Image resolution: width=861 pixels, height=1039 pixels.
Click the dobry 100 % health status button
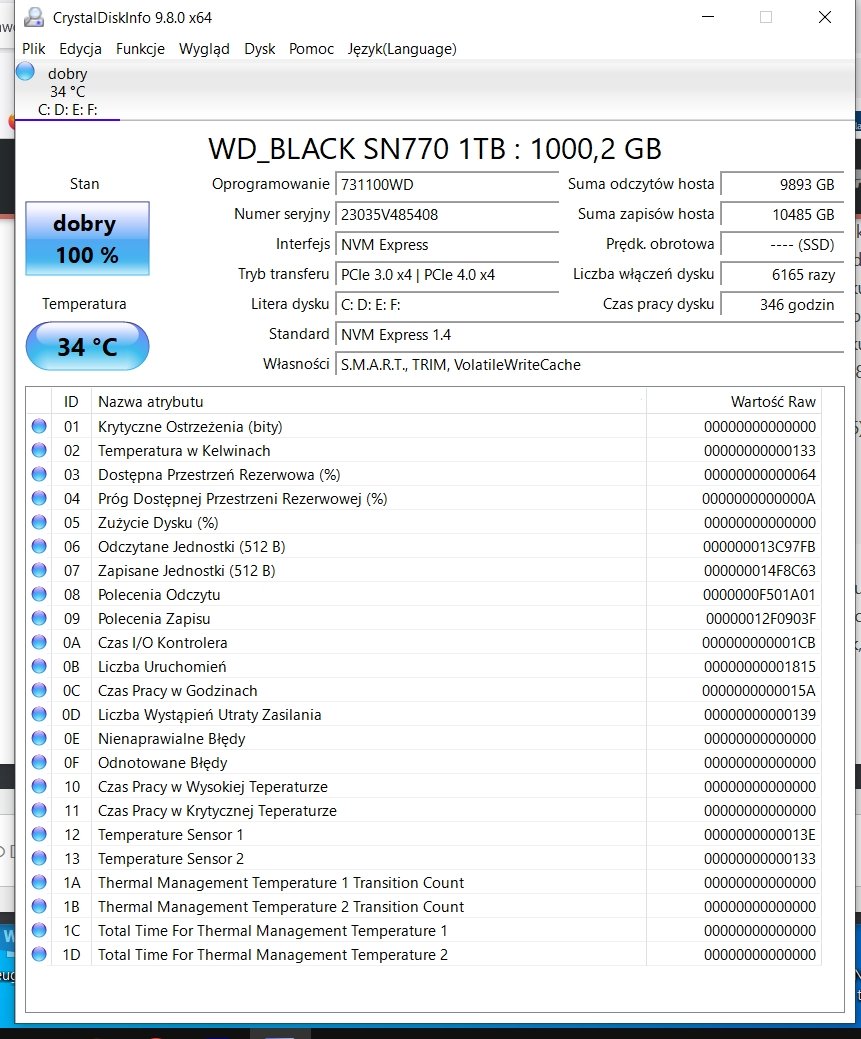pyautogui.click(x=87, y=239)
